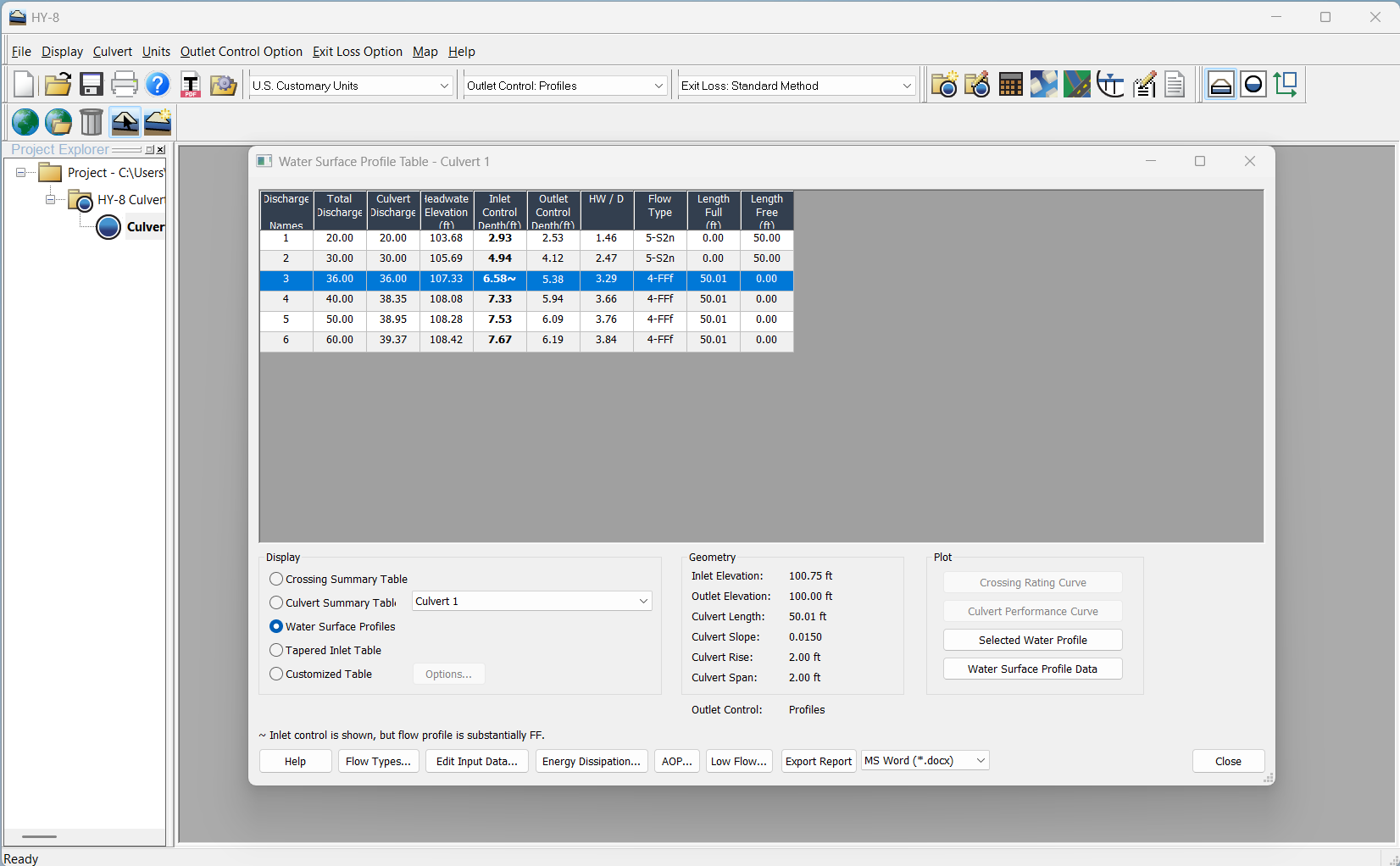
Task: Click the Flow Types... button
Action: 378,761
